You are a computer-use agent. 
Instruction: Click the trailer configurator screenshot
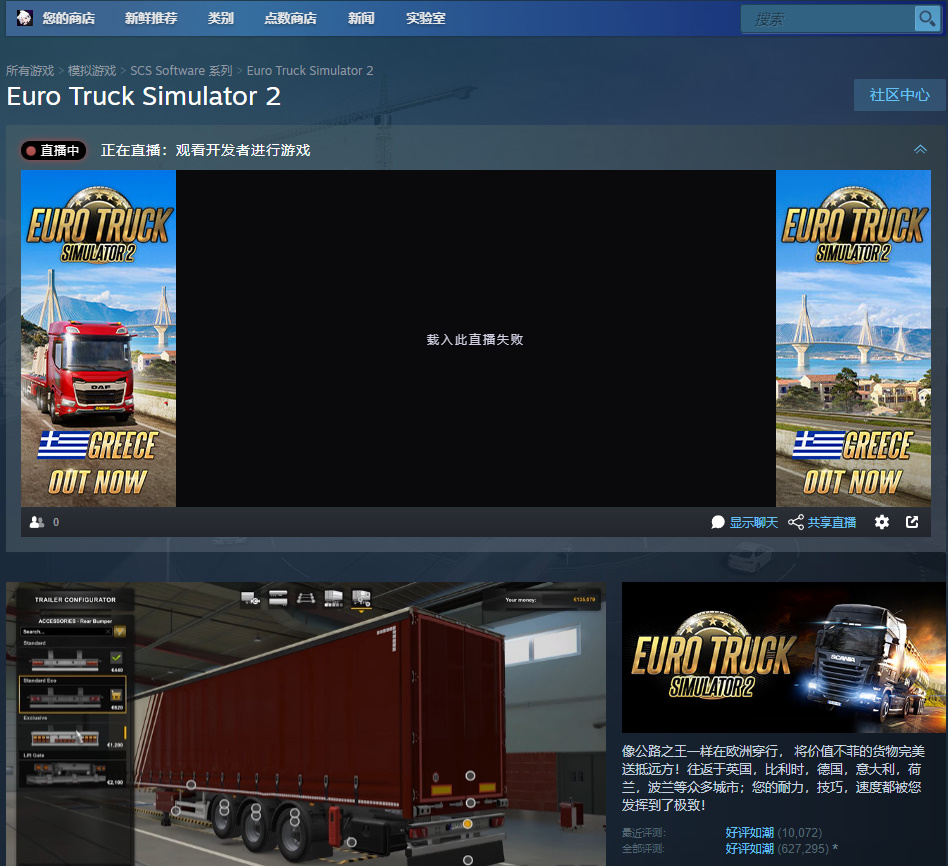[306, 724]
